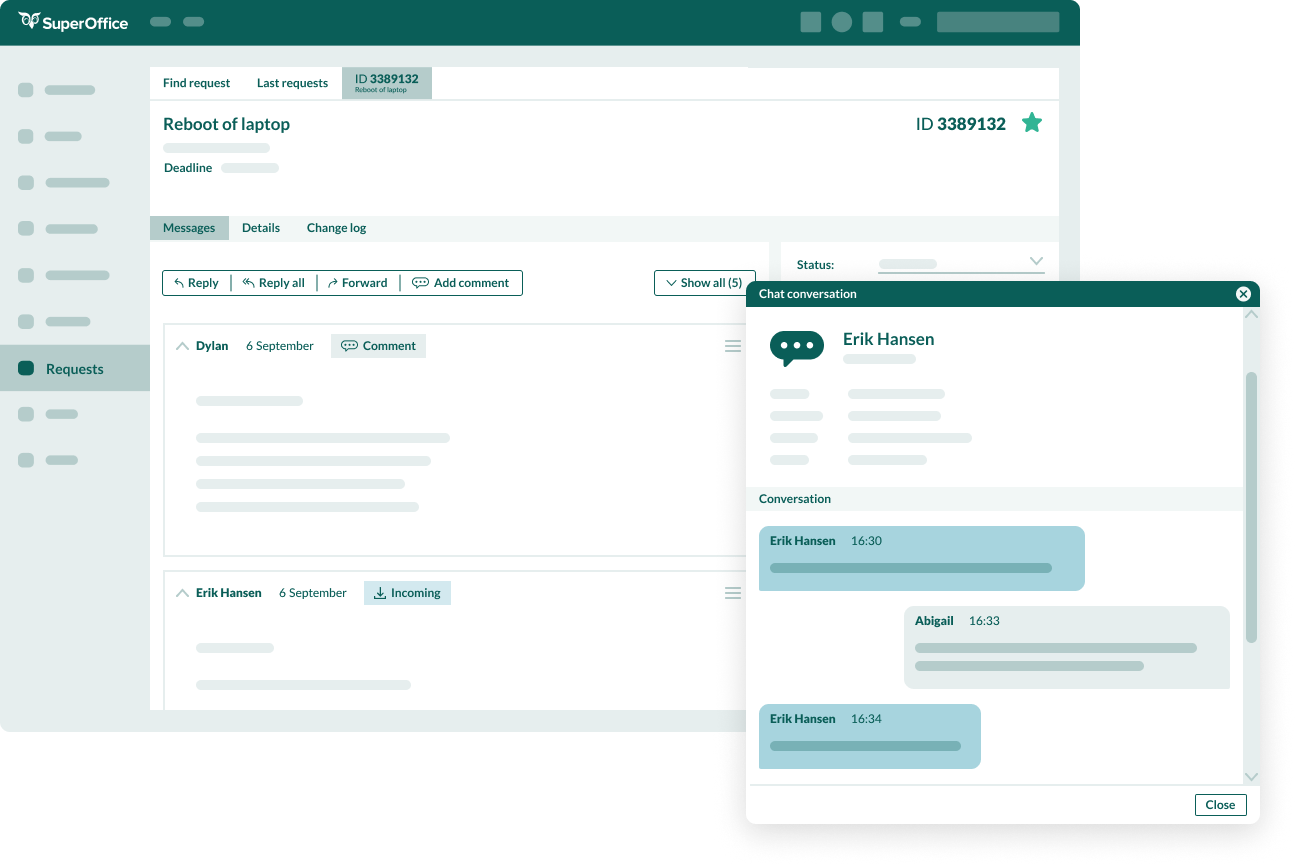Open the Change log tab
Image resolution: width=1300 pixels, height=864 pixels.
click(336, 228)
